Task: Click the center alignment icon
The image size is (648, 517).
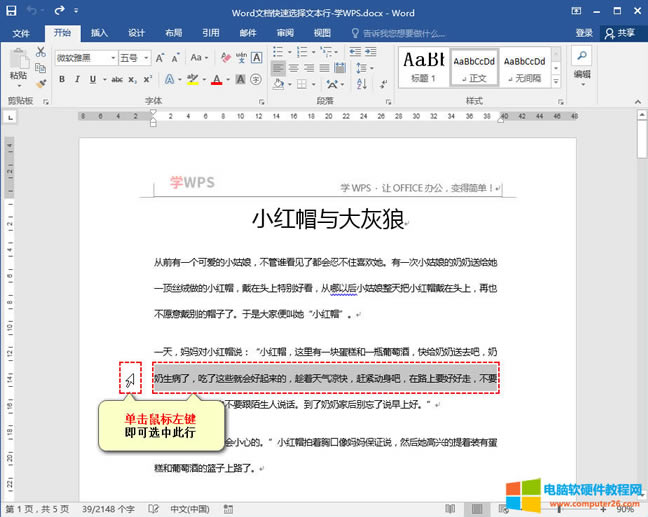Action: pos(294,68)
